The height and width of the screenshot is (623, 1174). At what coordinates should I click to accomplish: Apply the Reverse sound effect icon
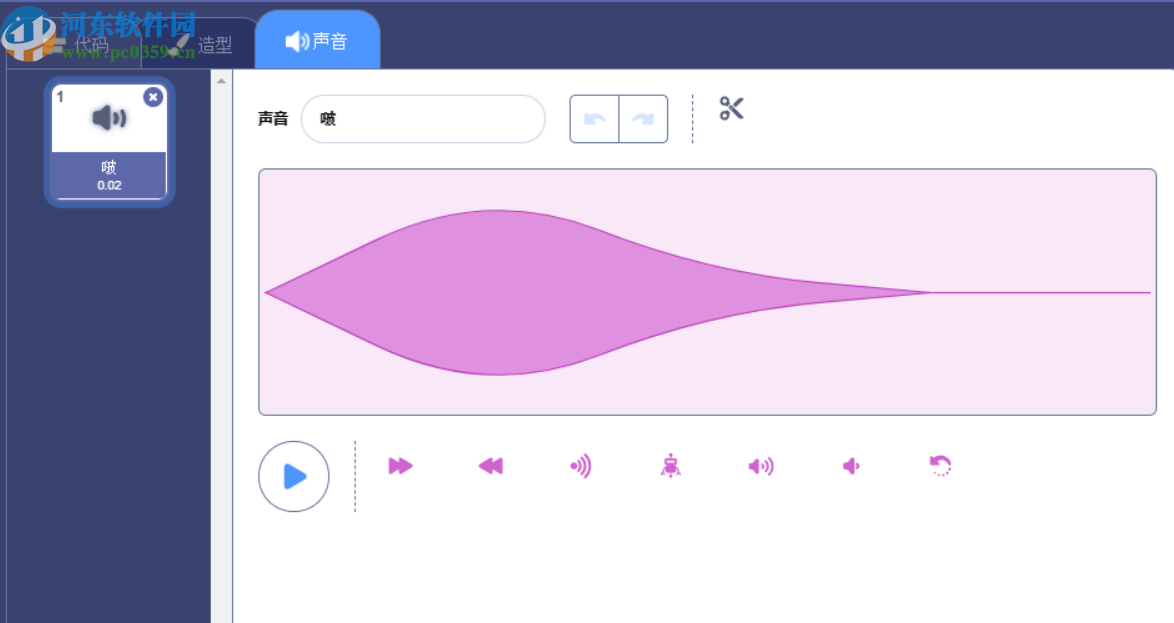[940, 466]
